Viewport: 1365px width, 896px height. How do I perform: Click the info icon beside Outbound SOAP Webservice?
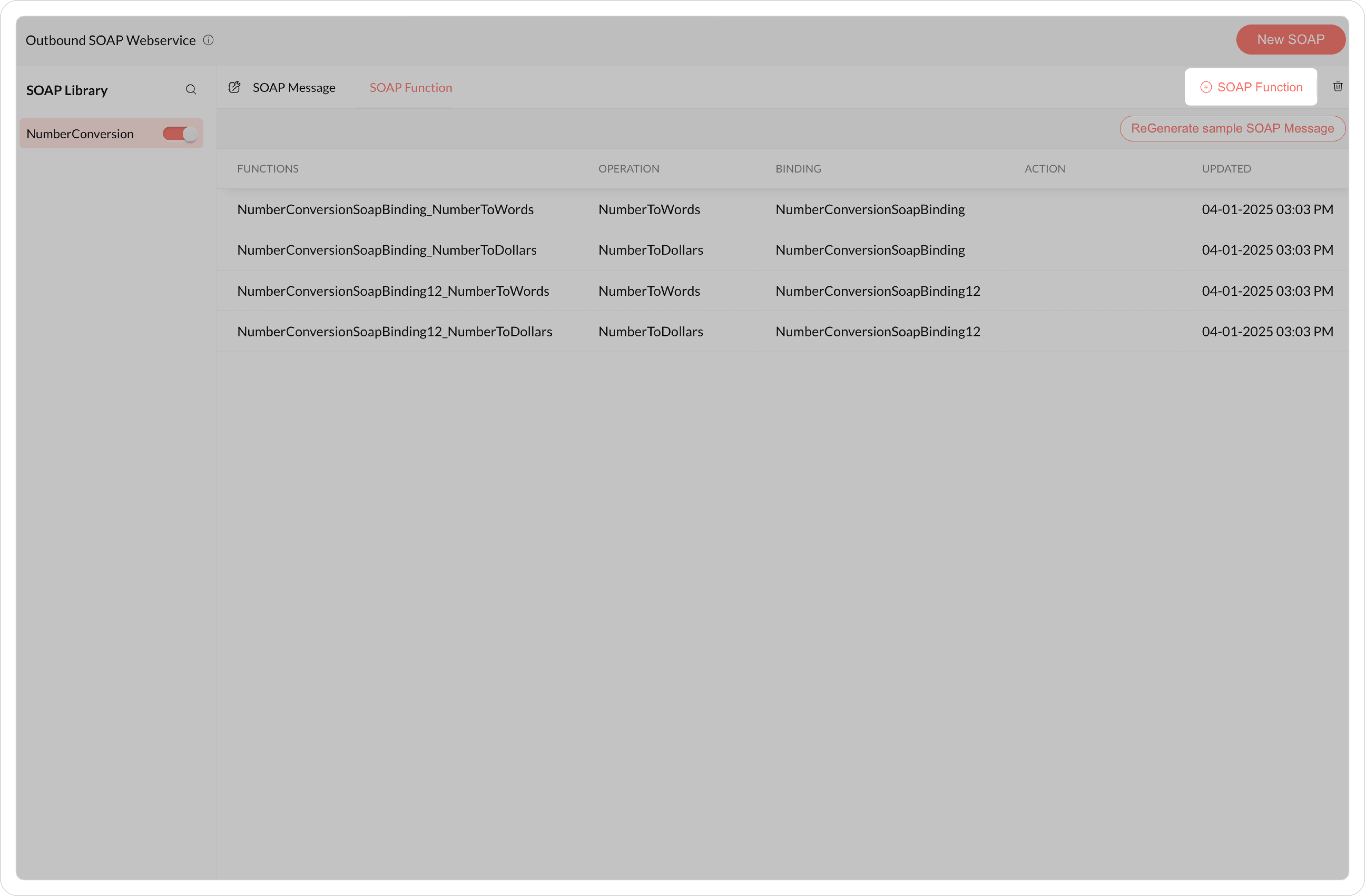click(x=208, y=40)
